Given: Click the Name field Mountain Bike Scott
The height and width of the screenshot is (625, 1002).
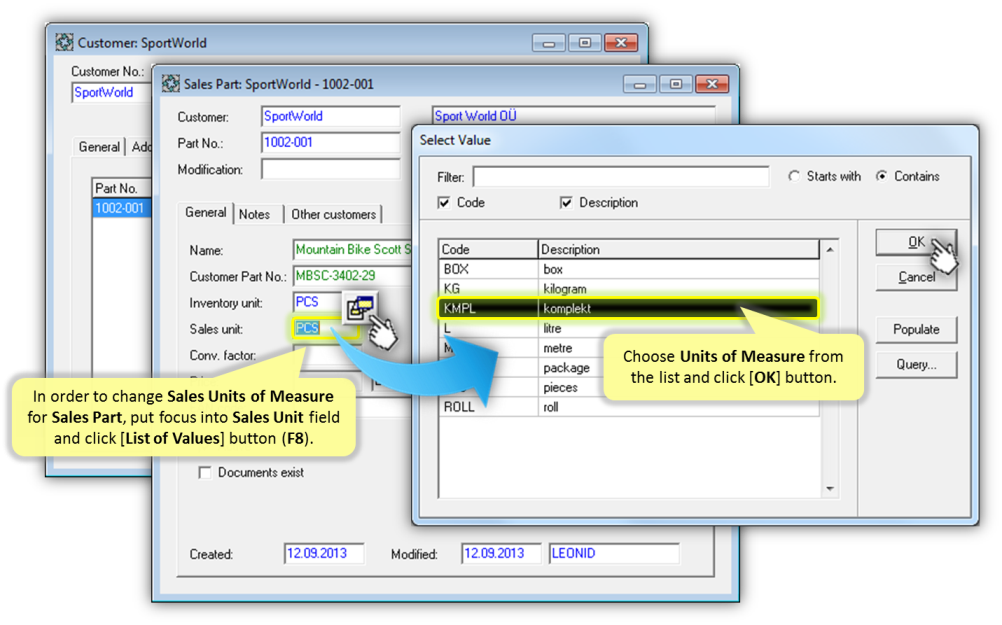Looking at the screenshot, I should [353, 250].
